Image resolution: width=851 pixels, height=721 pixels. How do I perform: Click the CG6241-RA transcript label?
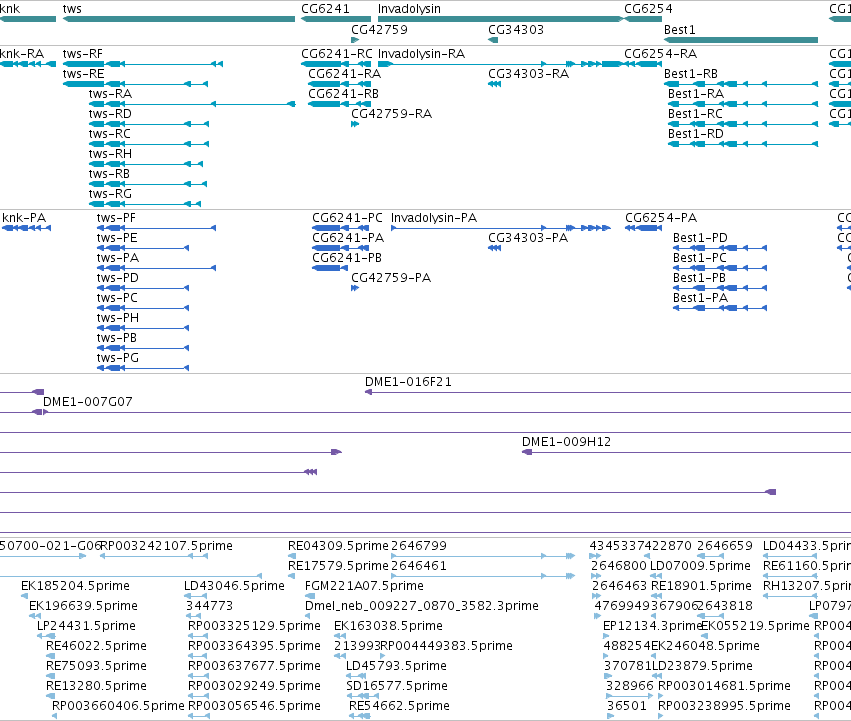345,73
